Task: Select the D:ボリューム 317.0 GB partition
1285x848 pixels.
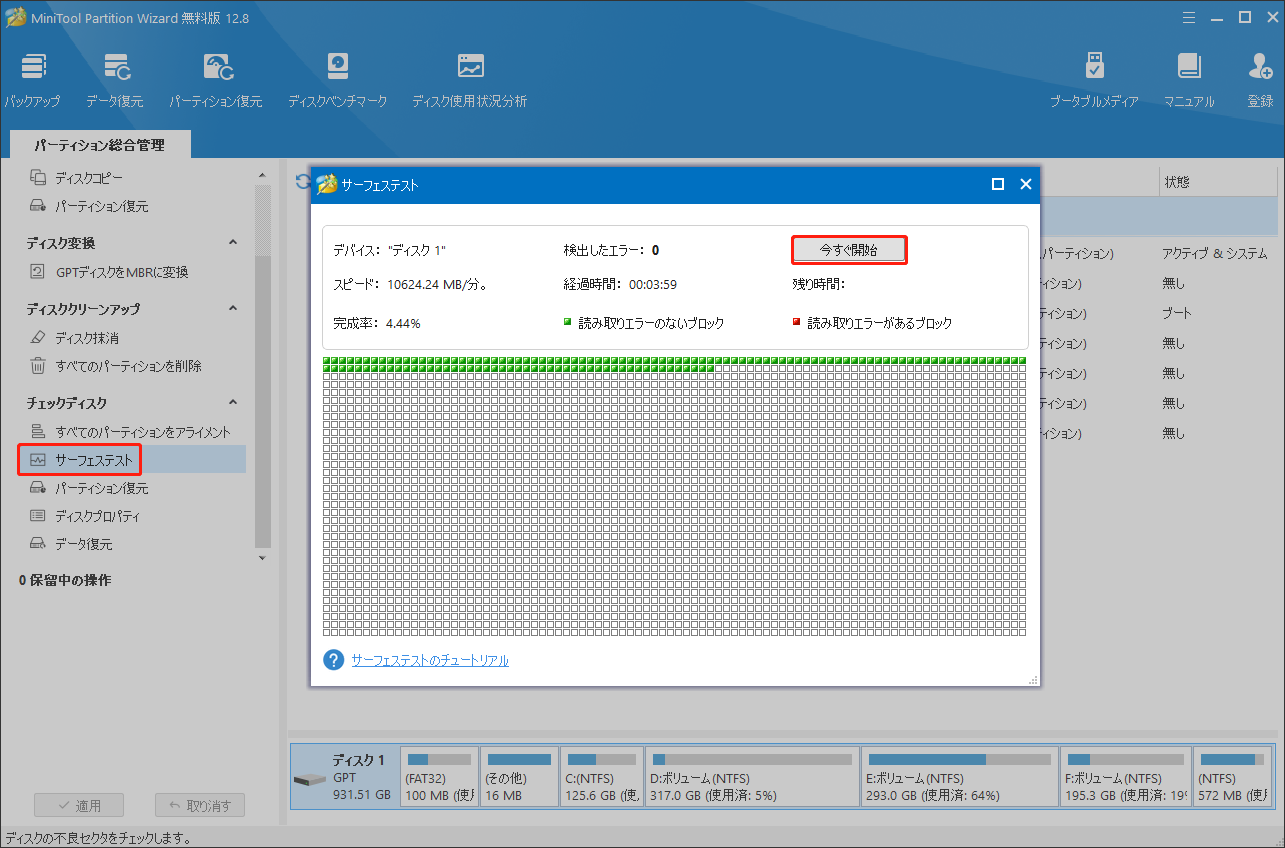Action: coord(752,775)
